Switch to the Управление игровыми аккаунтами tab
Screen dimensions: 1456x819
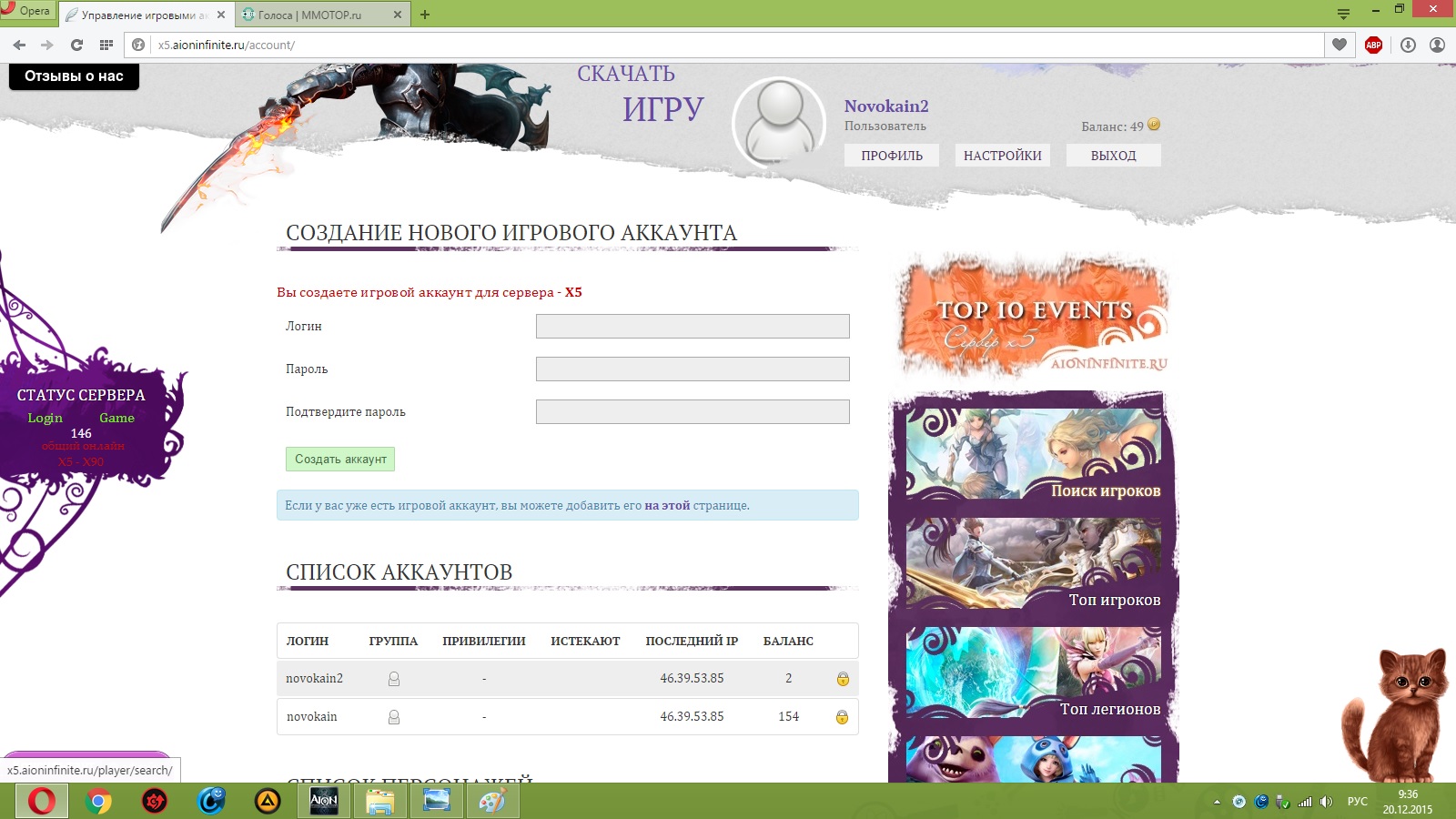146,15
